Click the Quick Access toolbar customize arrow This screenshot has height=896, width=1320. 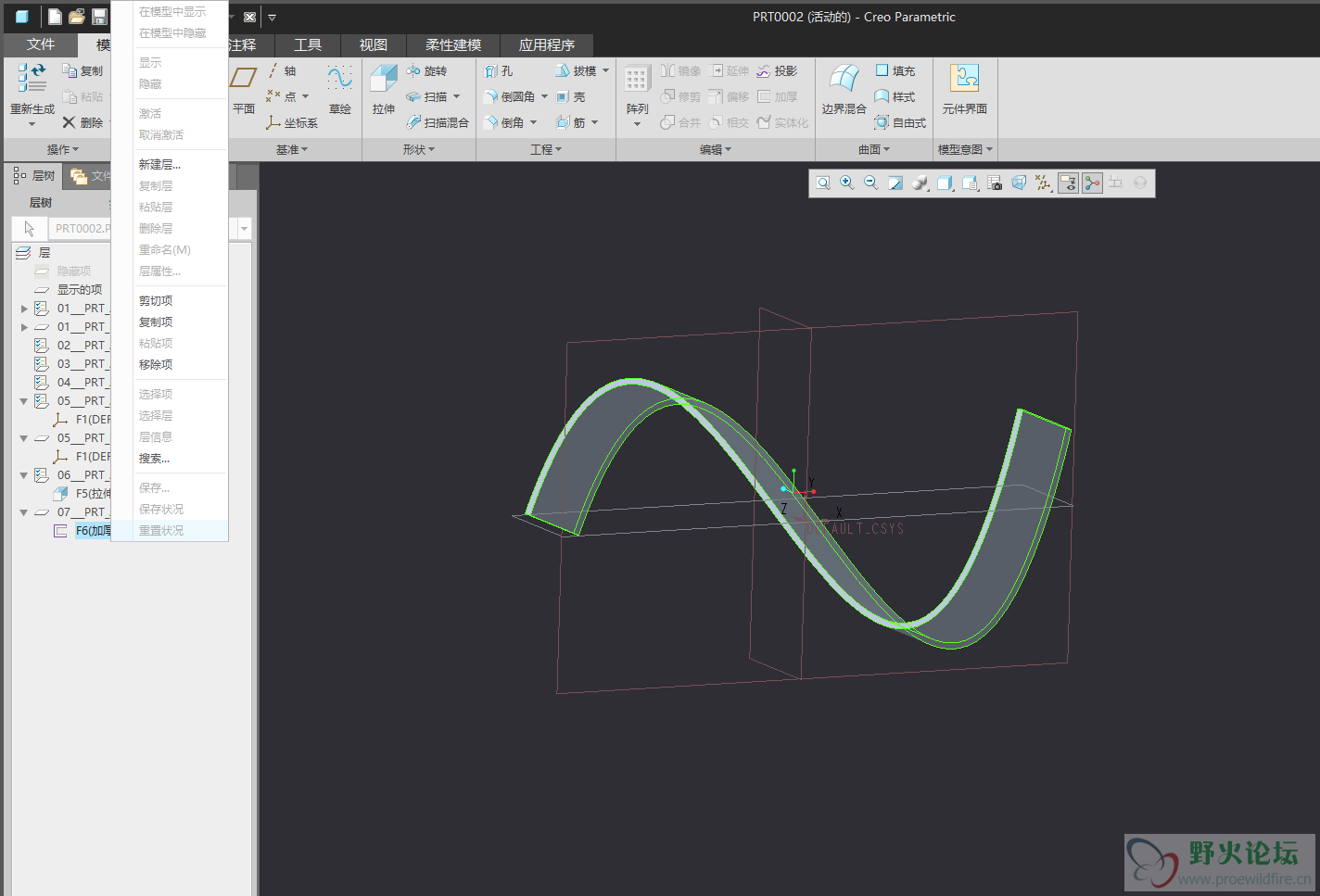(x=272, y=17)
